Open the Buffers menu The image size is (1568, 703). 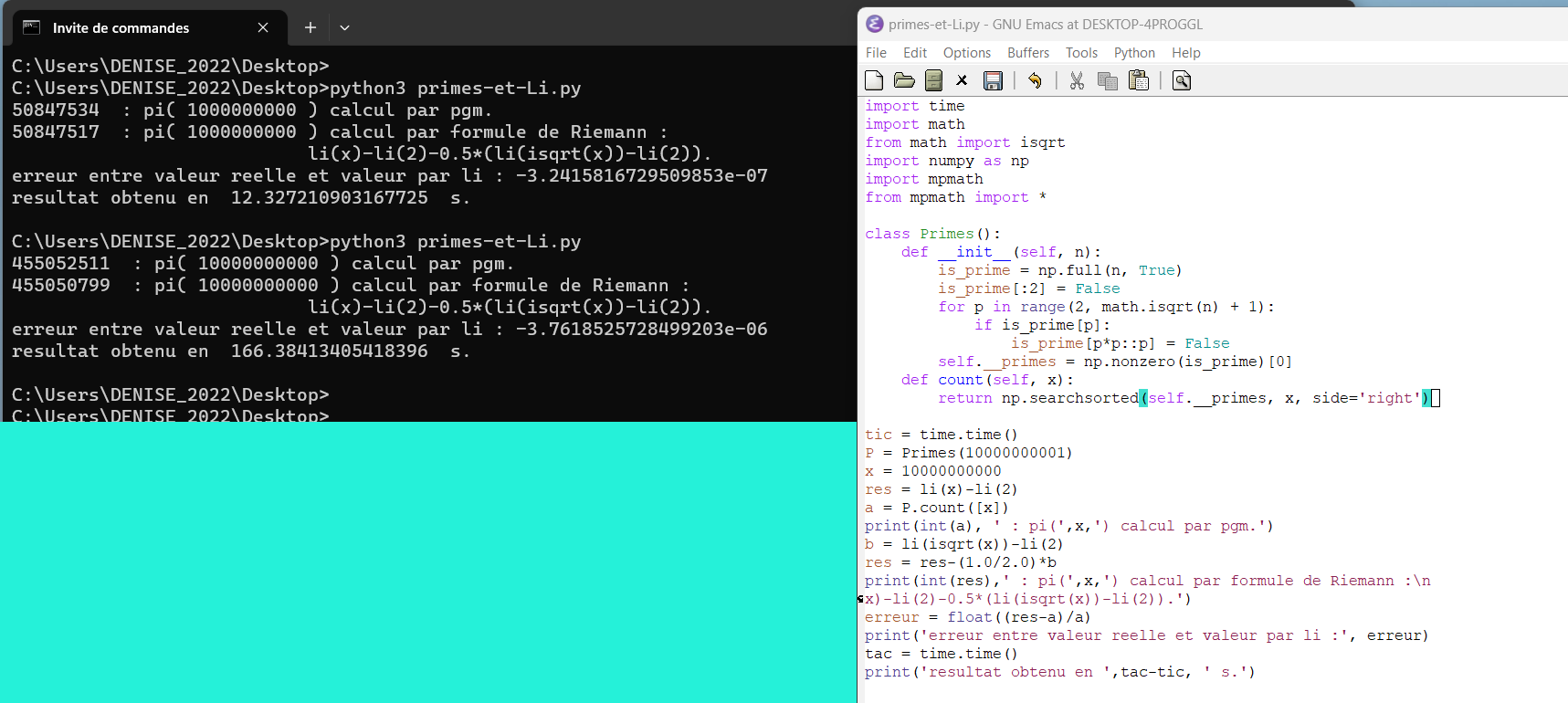pos(1027,53)
